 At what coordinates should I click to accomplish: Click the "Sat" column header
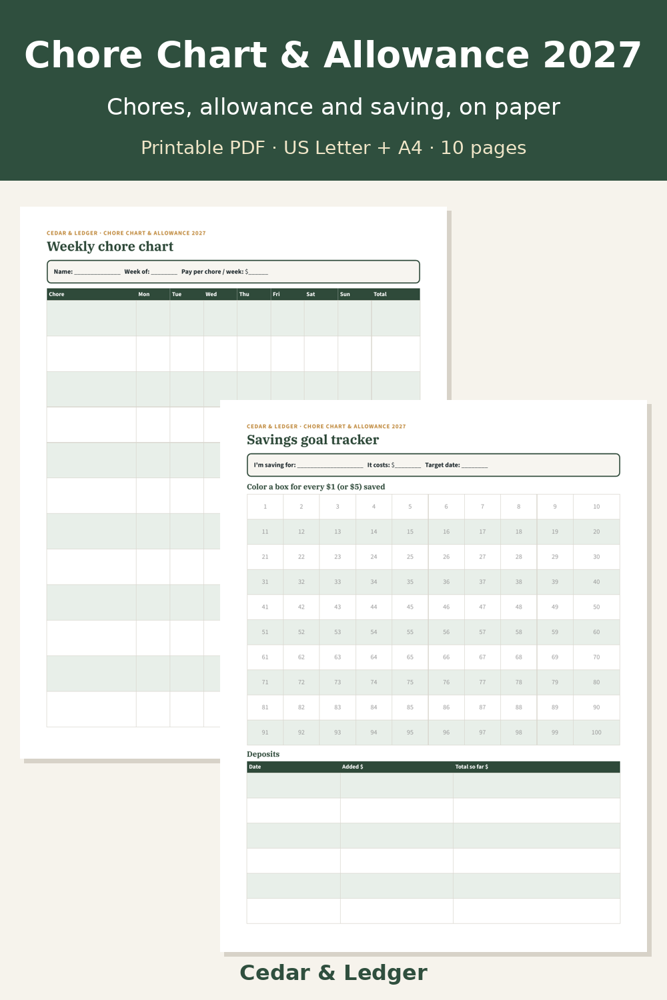[x=321, y=294]
